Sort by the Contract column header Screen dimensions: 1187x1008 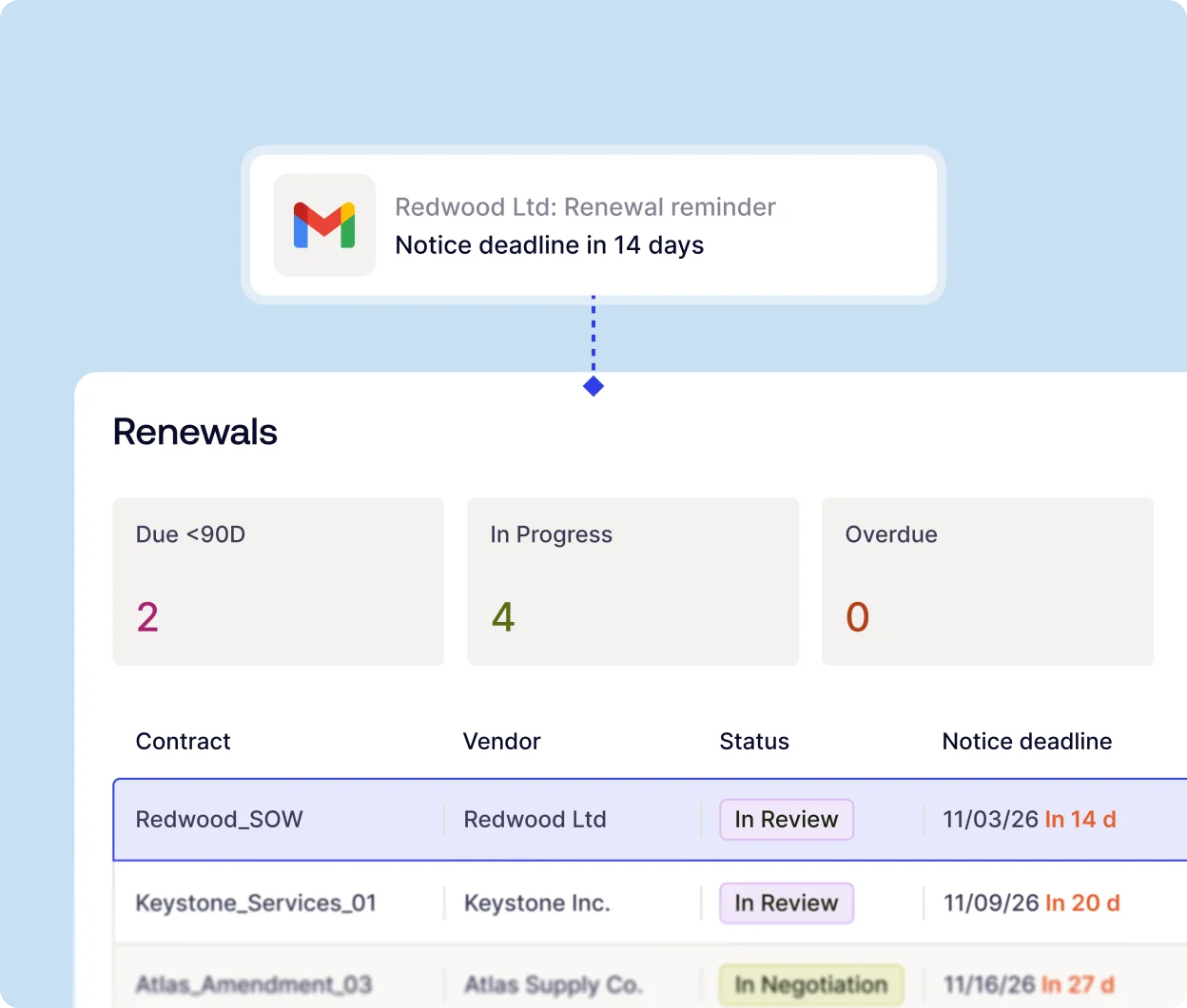184,742
